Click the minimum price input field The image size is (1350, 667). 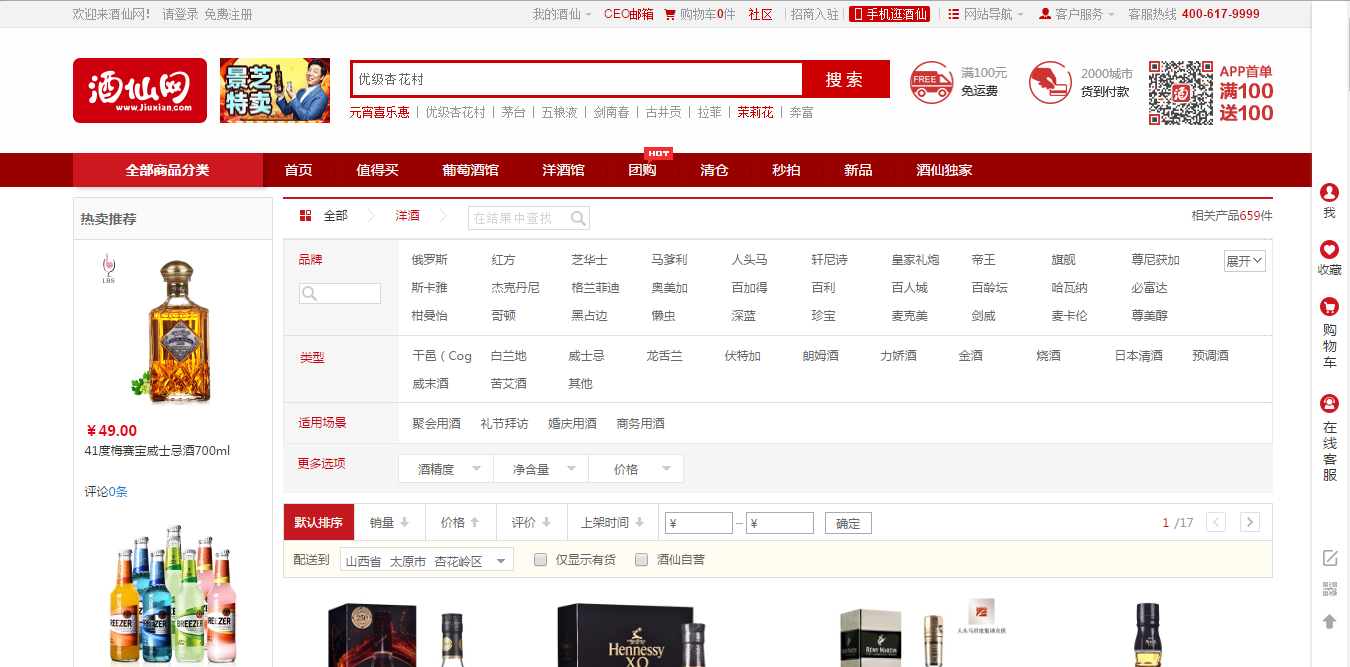click(x=699, y=523)
